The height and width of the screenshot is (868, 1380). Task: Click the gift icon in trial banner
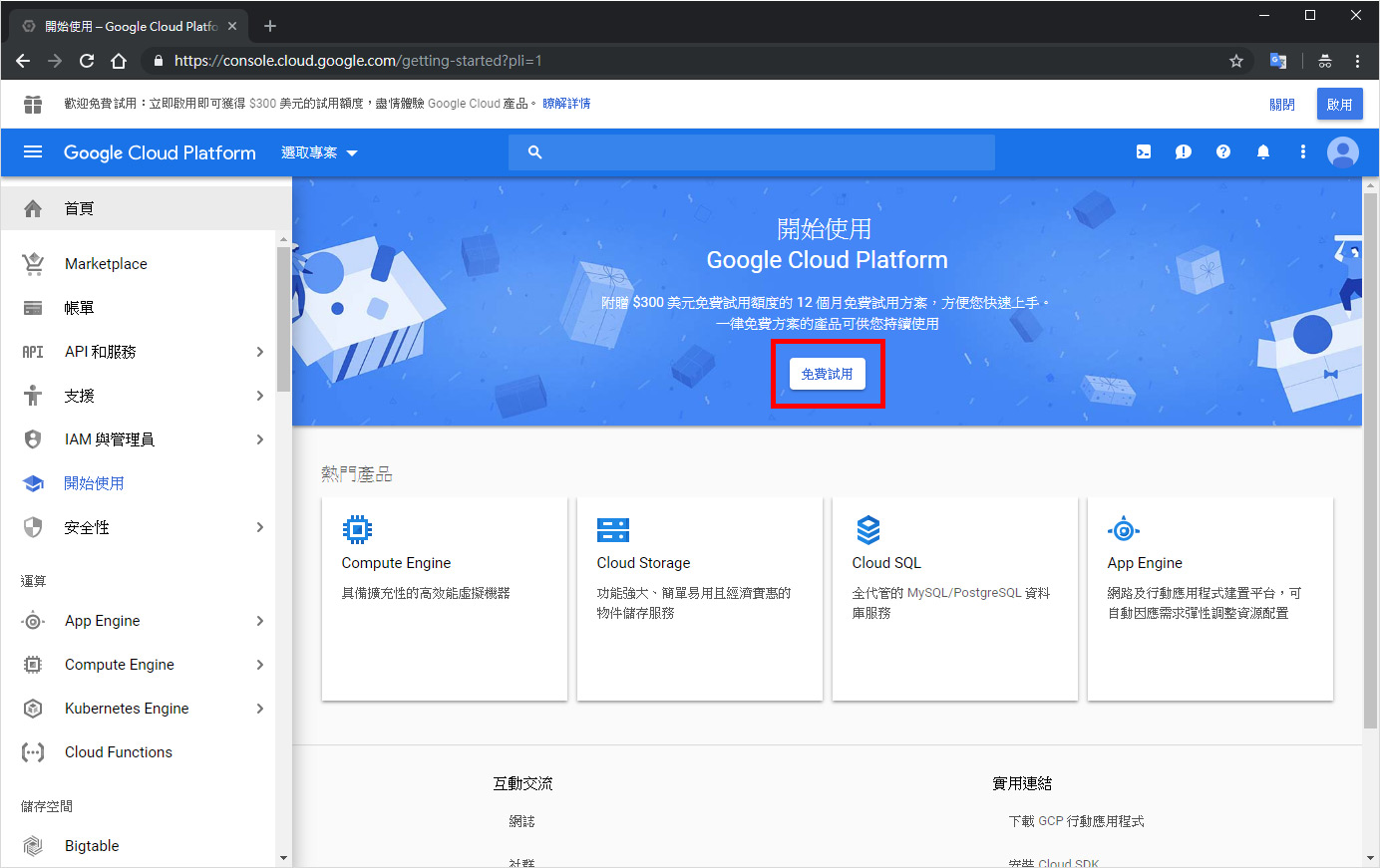33,104
